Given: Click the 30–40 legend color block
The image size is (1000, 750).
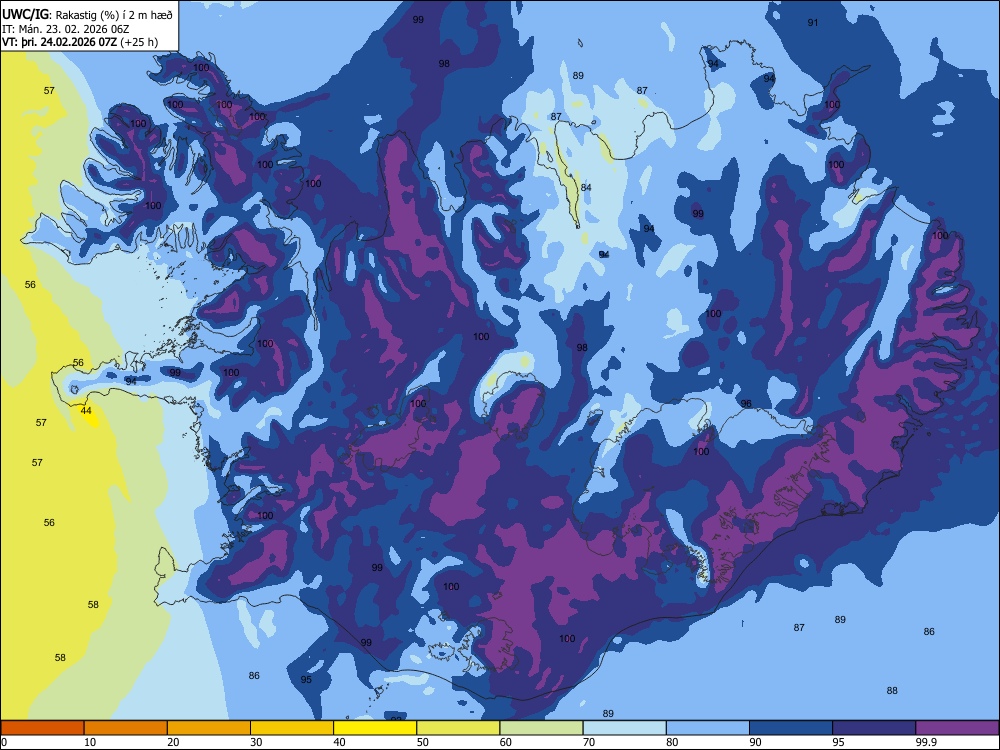Looking at the screenshot, I should [292, 728].
